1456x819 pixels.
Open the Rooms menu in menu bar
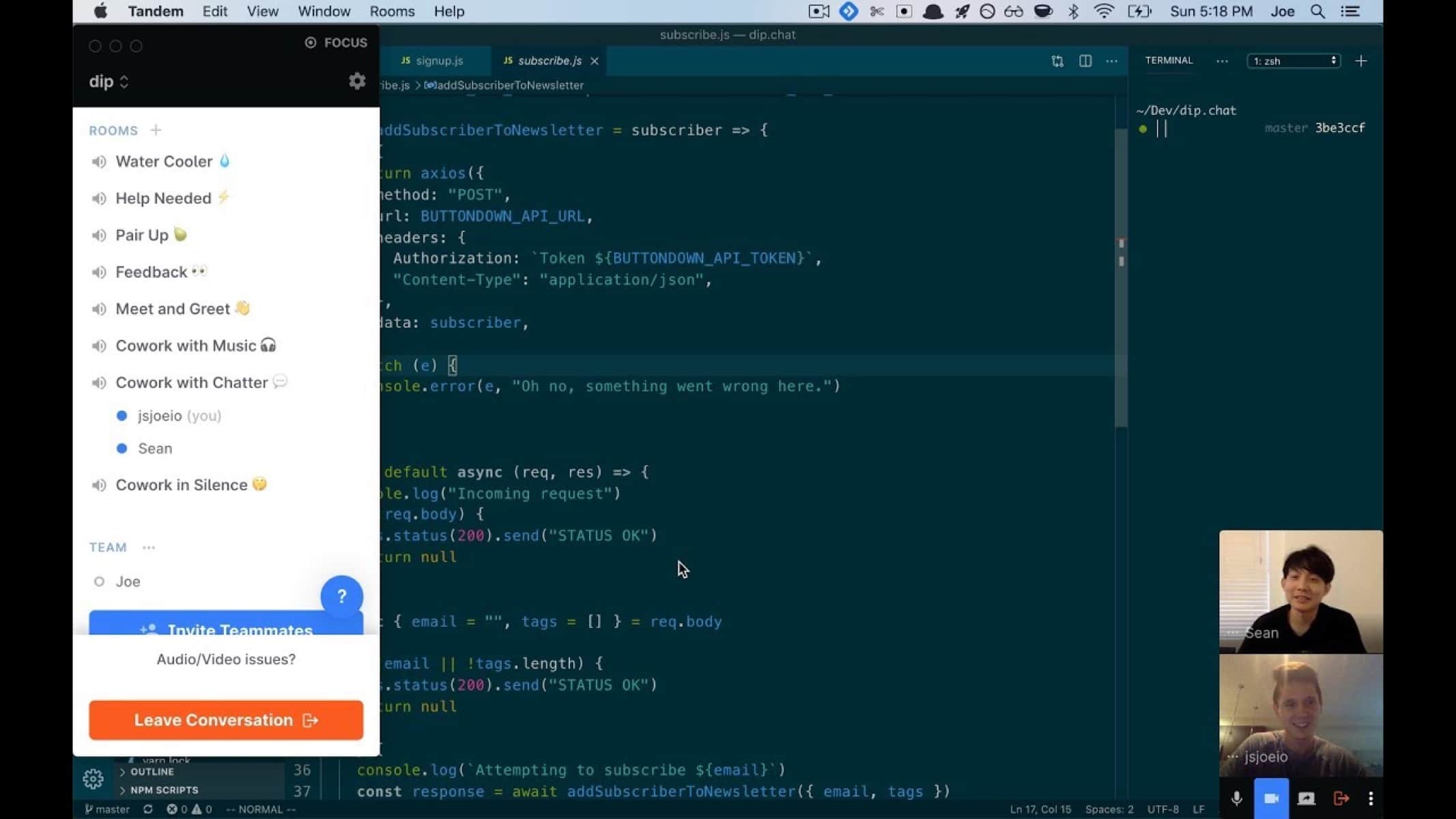point(392,11)
